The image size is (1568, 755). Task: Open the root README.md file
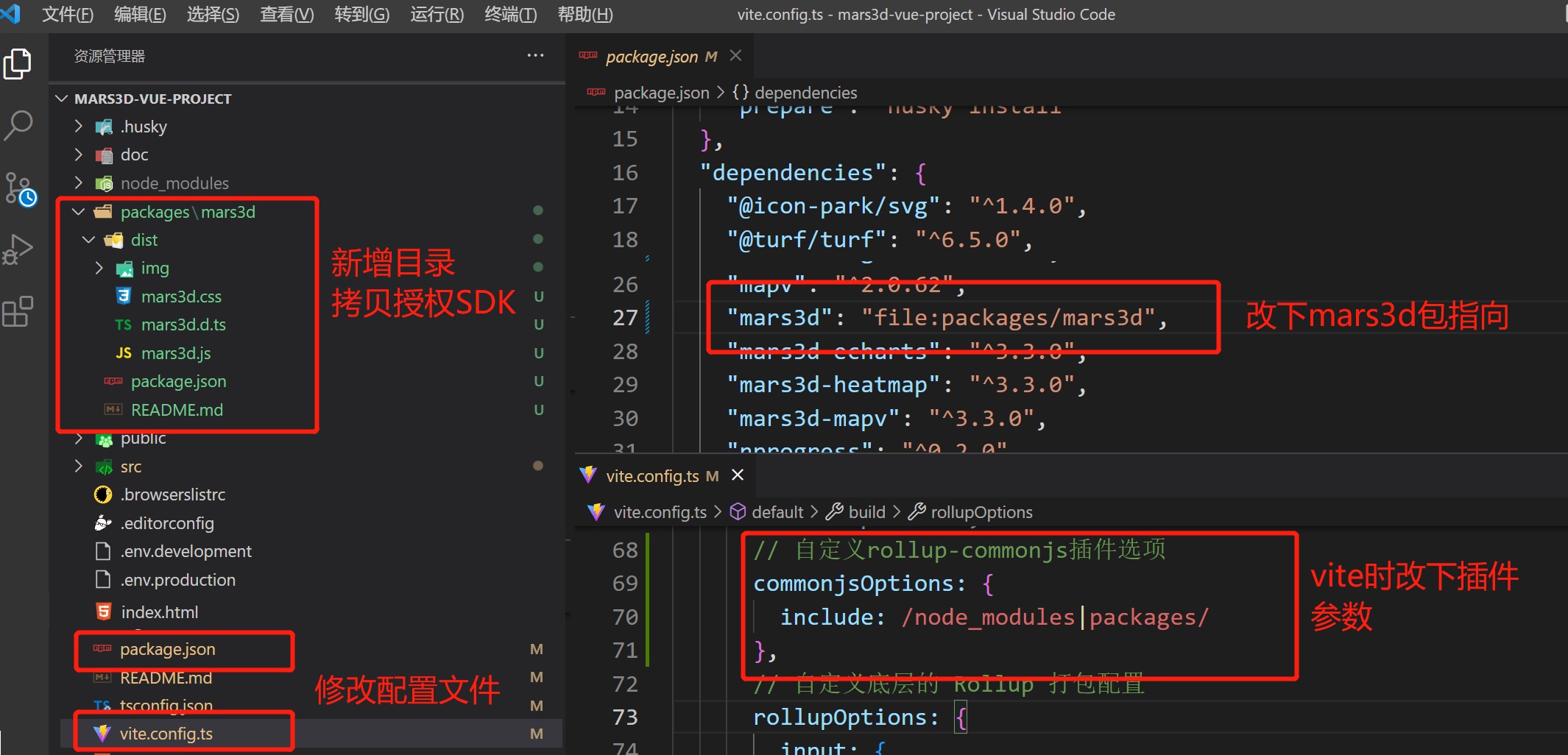tap(166, 678)
